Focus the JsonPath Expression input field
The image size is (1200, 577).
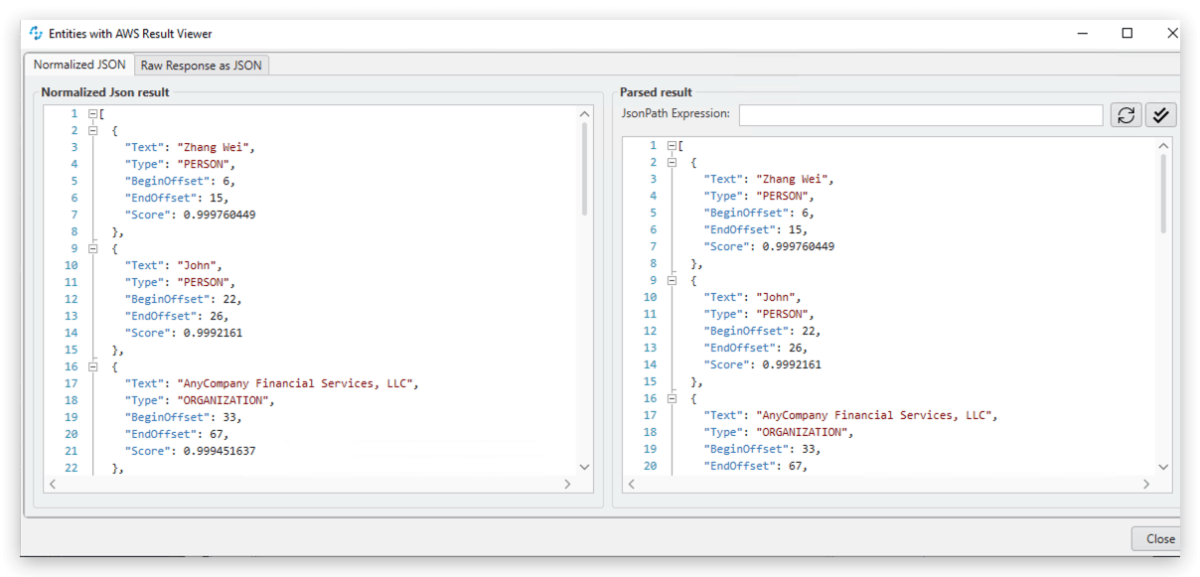tap(920, 115)
